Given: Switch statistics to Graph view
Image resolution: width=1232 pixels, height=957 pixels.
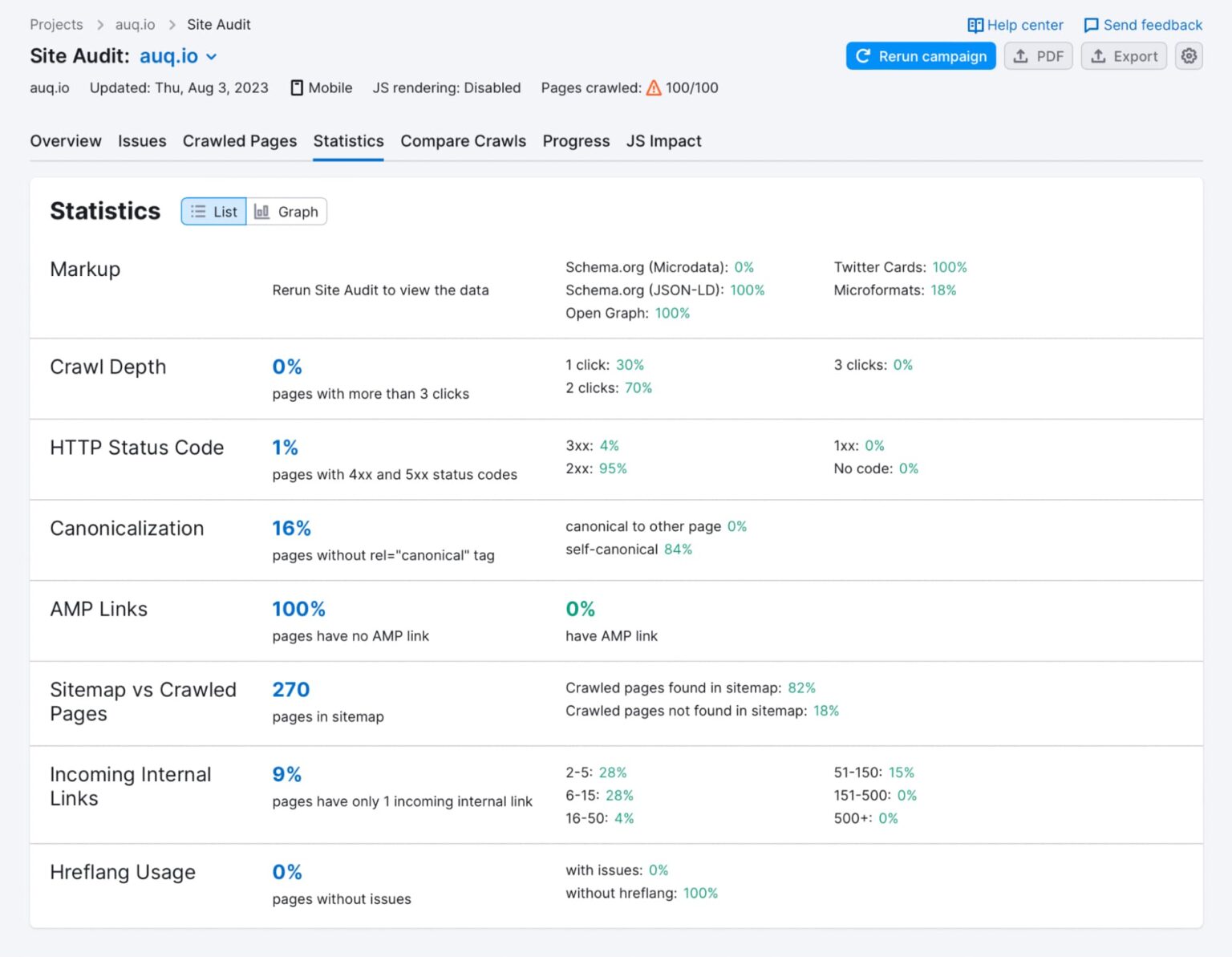Looking at the screenshot, I should (286, 212).
